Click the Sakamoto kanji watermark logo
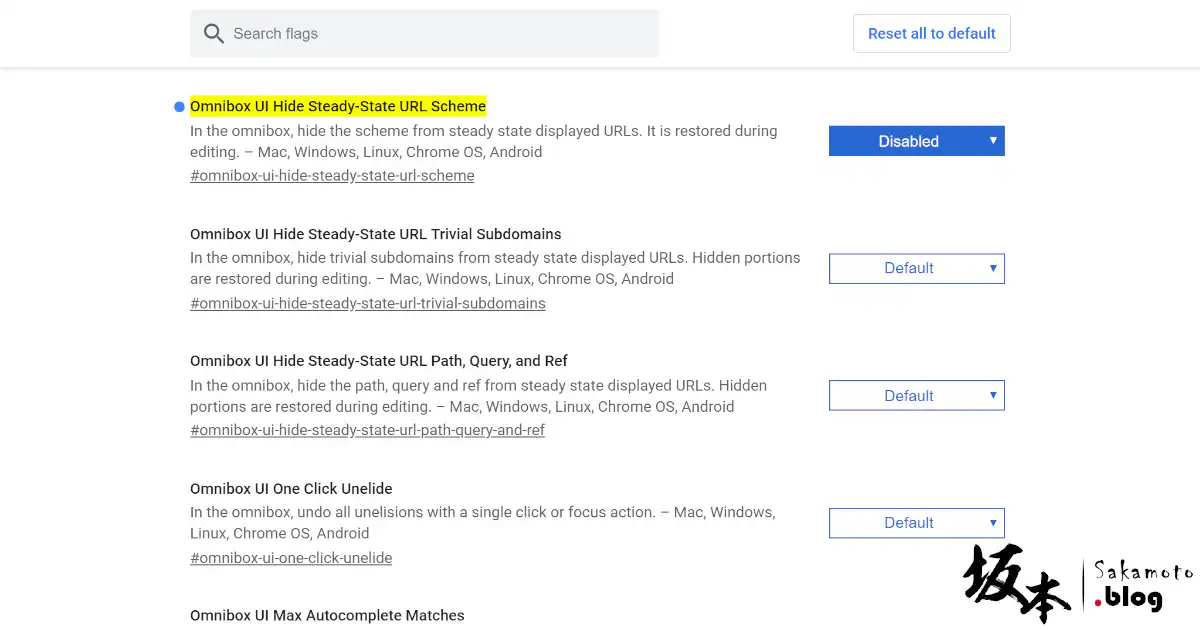This screenshot has height=630, width=1200. click(x=1016, y=584)
